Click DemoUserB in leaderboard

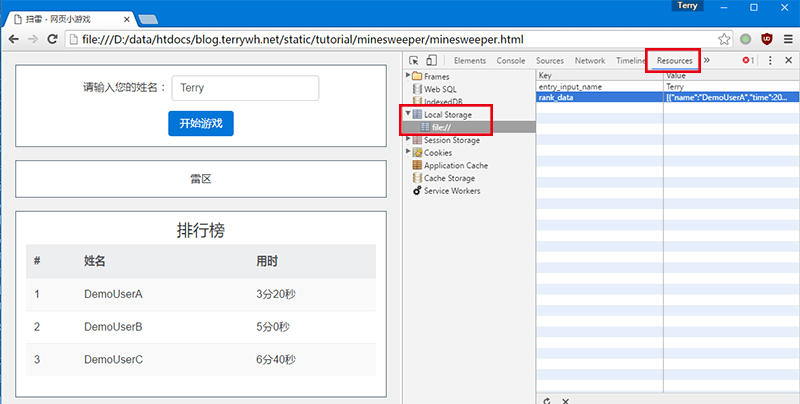pos(113,327)
